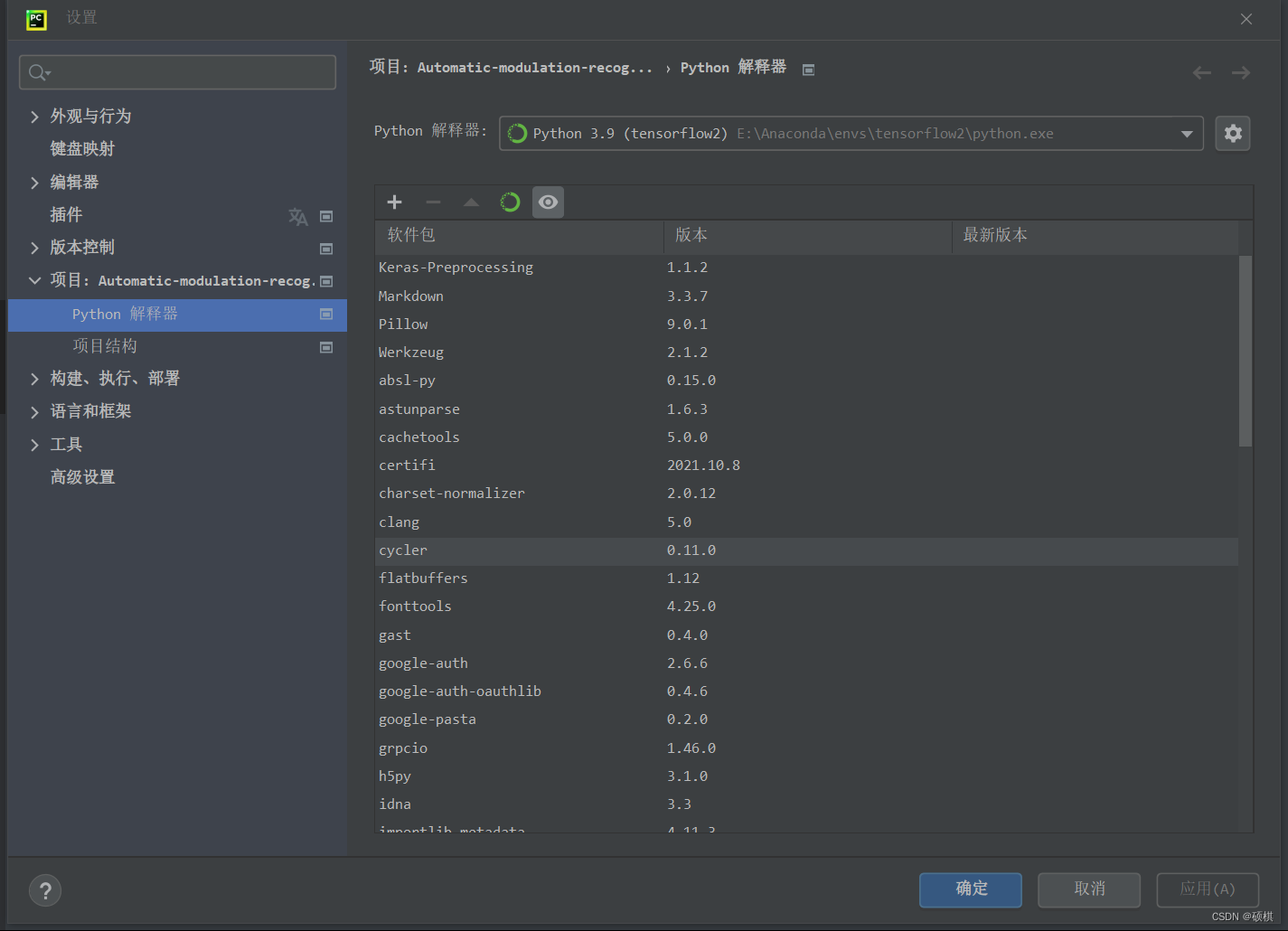This screenshot has width=1288, height=931.
Task: Open the interpreter settings gear button
Action: point(1233,134)
